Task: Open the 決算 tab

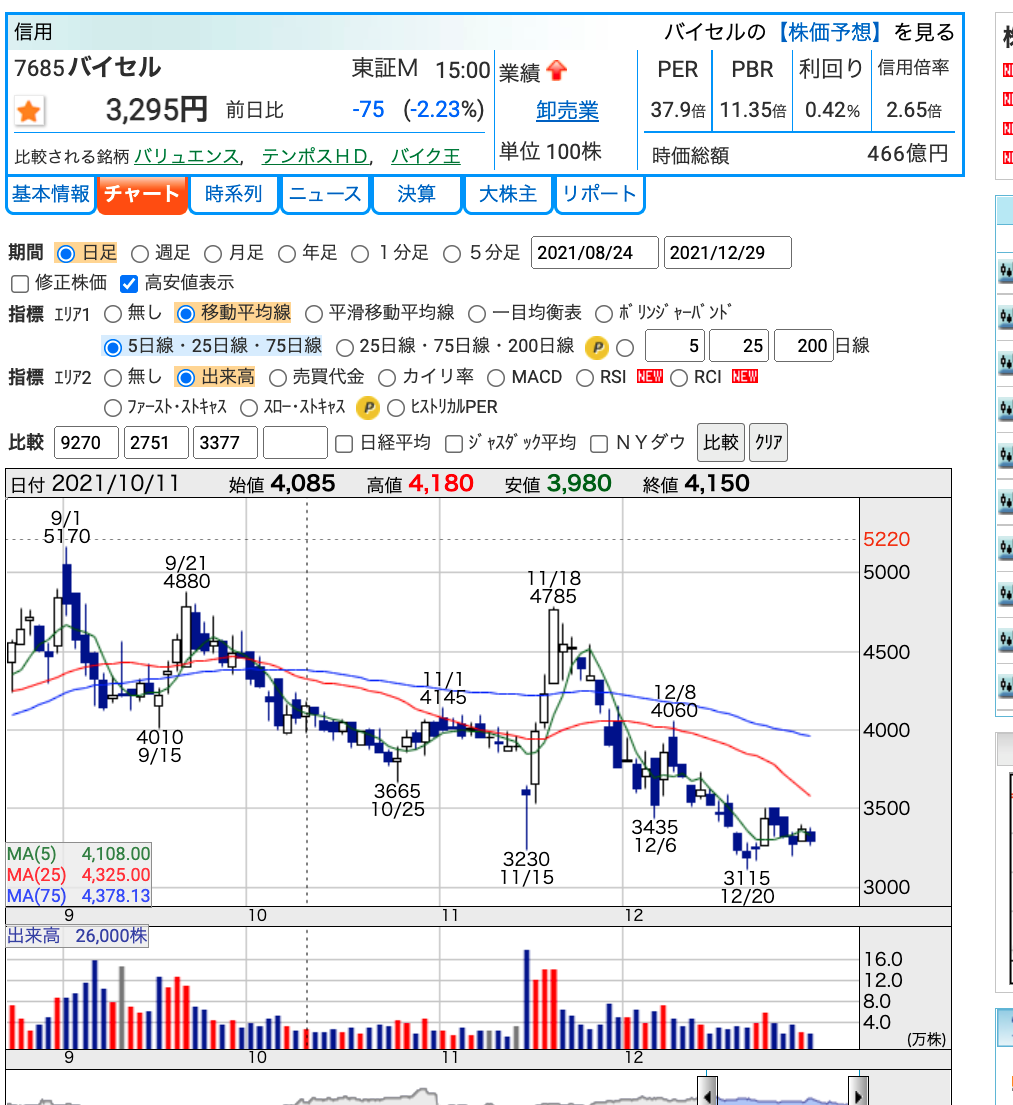Action: pos(416,194)
